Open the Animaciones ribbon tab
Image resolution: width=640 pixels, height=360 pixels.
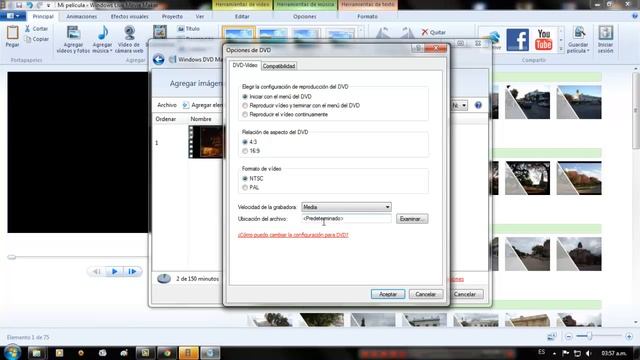pyautogui.click(x=82, y=17)
